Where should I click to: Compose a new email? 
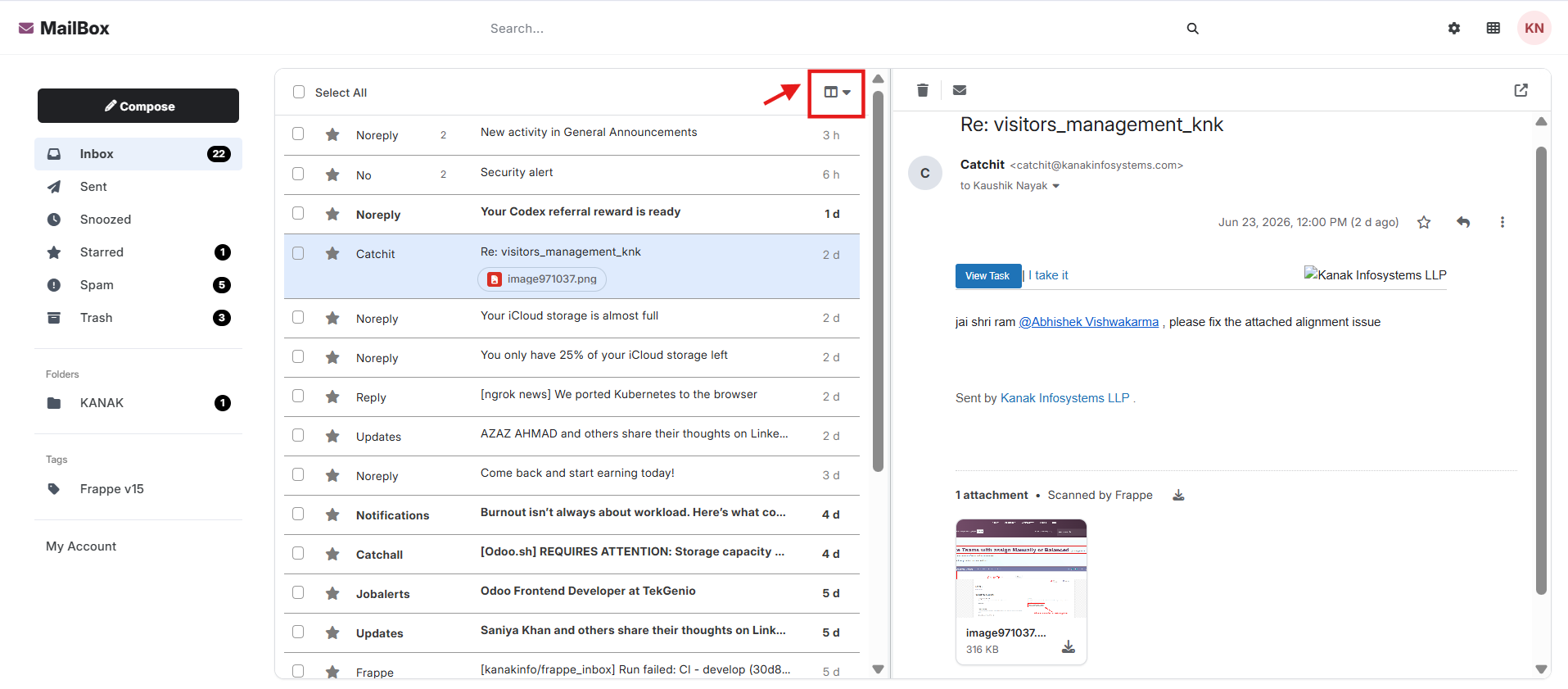click(x=138, y=106)
